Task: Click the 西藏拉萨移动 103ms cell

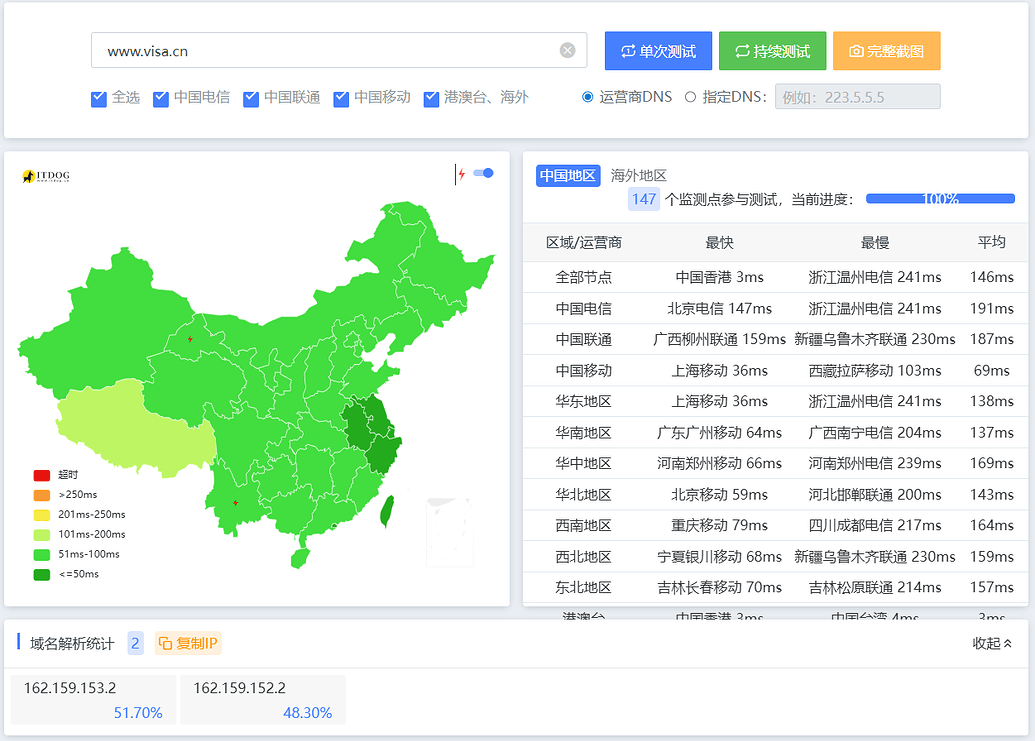Action: click(875, 370)
